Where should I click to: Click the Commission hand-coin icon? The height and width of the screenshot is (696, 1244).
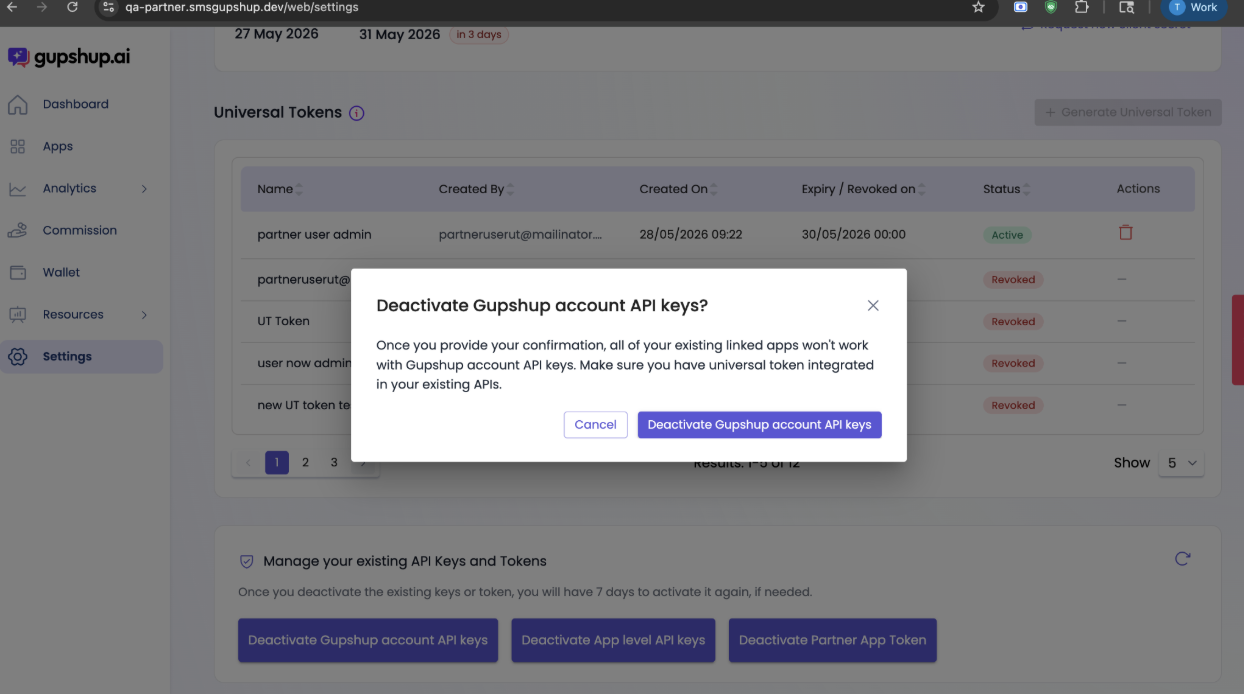pos(17,230)
